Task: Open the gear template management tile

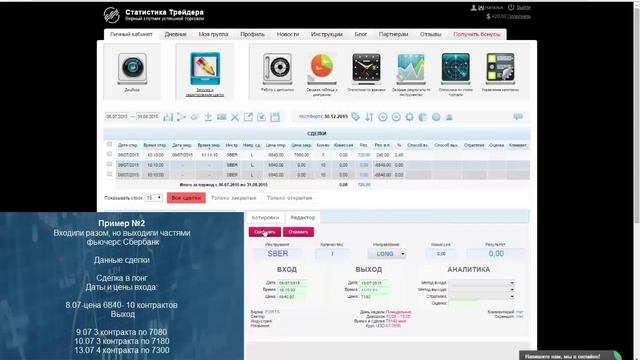Action: coord(500,69)
